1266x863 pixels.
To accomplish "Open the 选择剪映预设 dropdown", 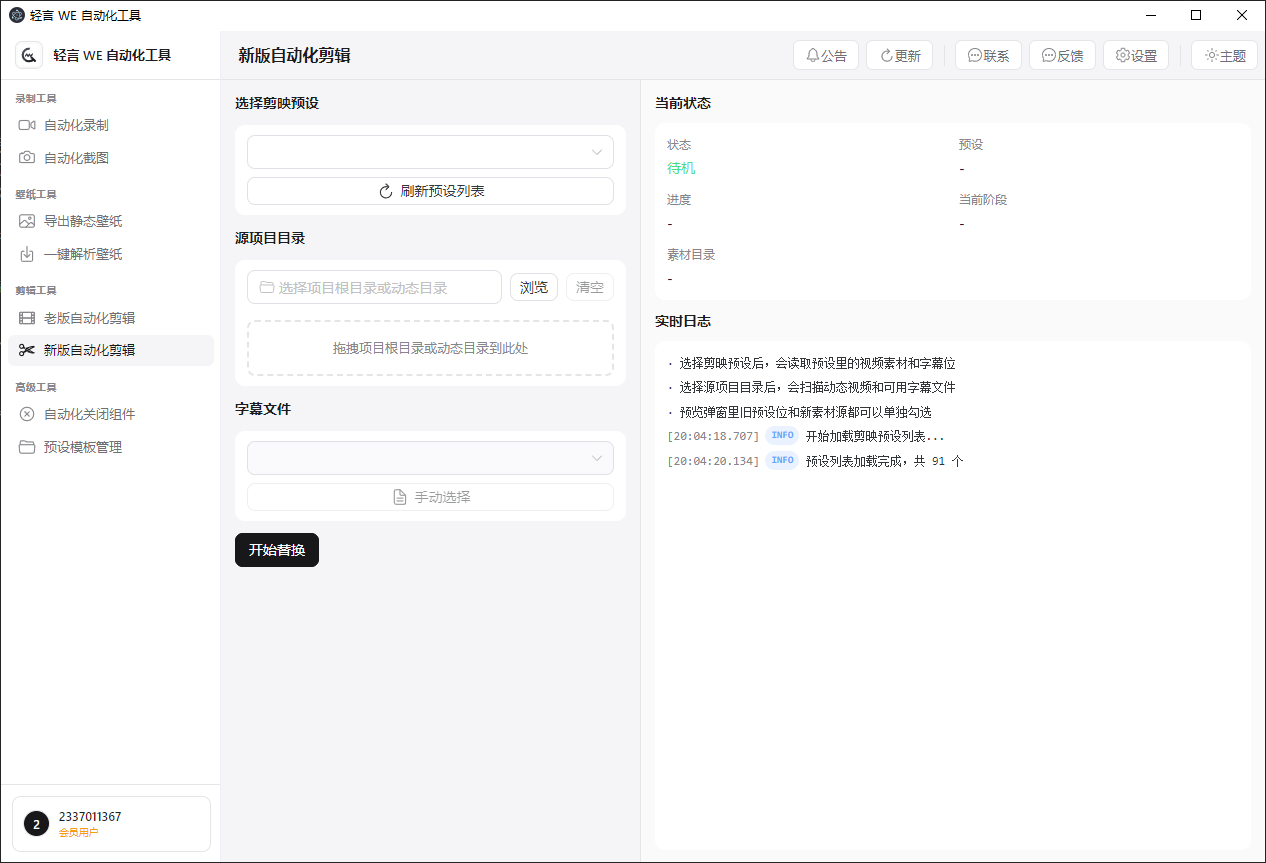I will coord(430,151).
